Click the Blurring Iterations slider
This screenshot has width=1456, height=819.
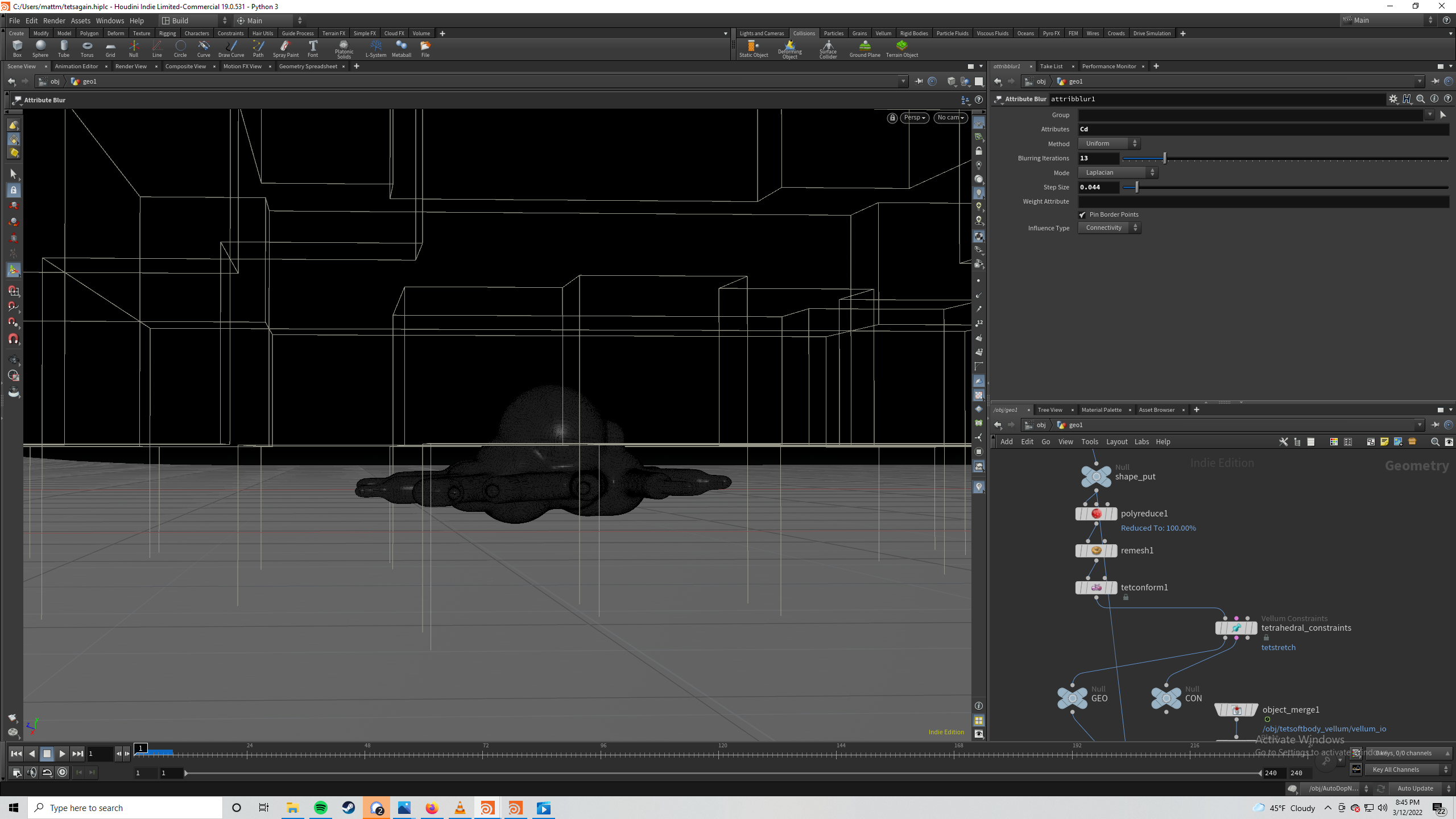[1285, 158]
